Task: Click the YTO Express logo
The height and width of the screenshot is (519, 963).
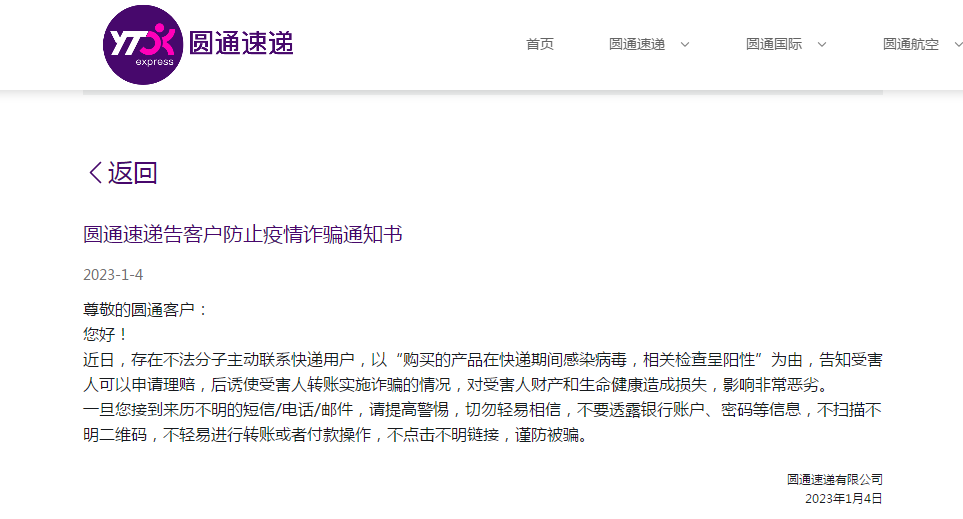Action: click(142, 45)
